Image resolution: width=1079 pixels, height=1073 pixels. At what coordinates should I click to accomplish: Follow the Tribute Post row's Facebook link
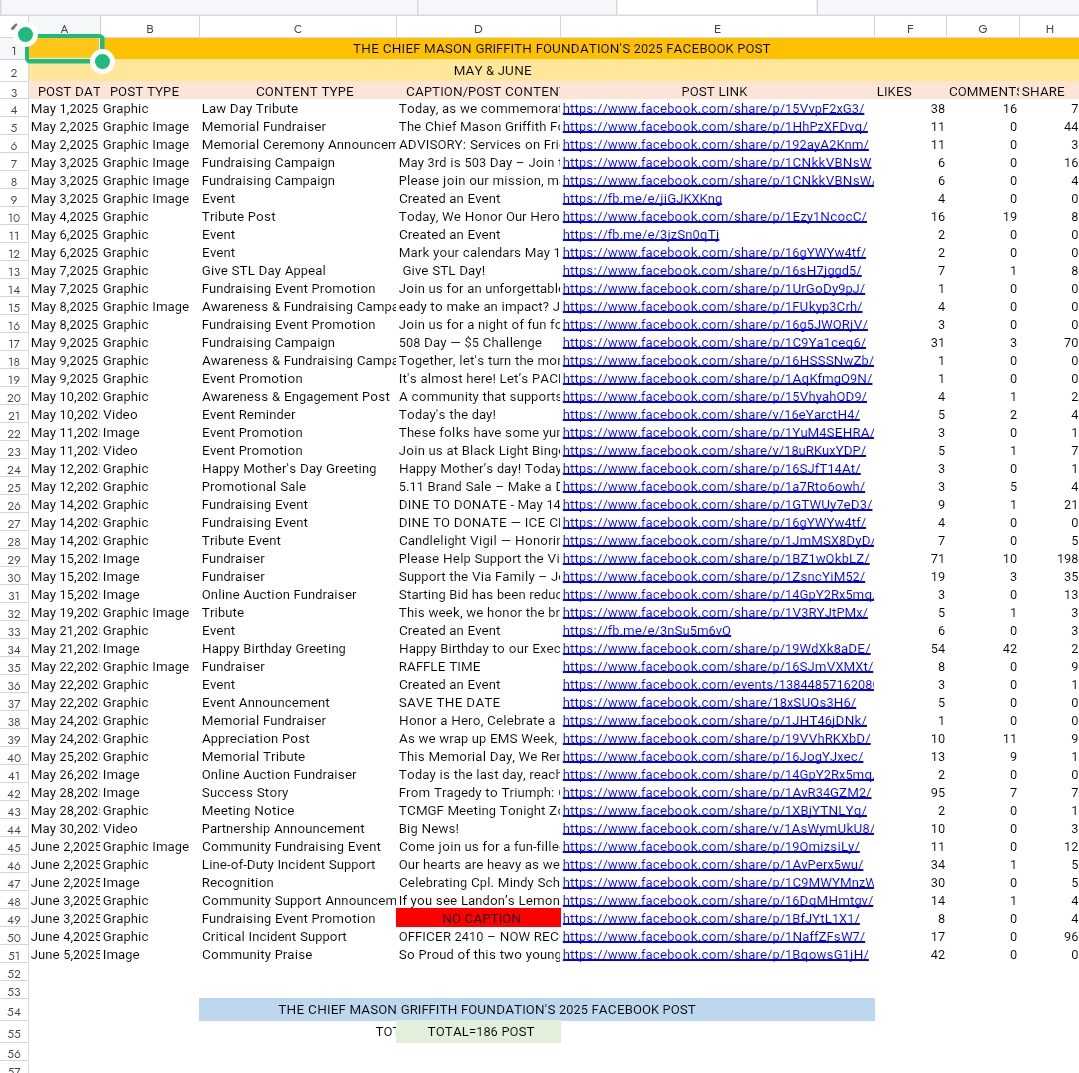(x=714, y=217)
